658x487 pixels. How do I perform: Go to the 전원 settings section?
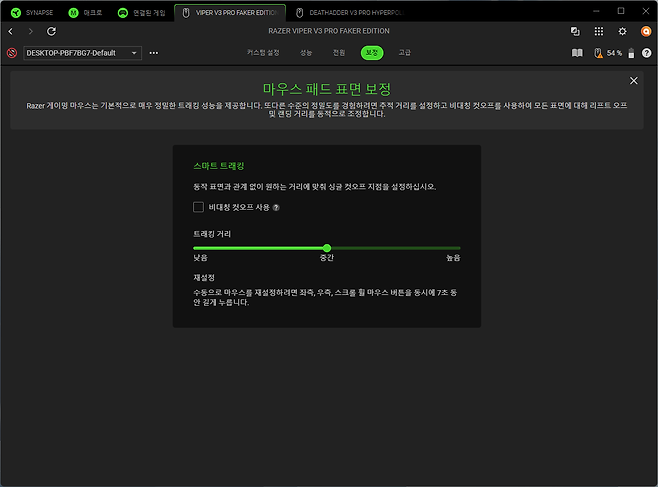coord(338,52)
